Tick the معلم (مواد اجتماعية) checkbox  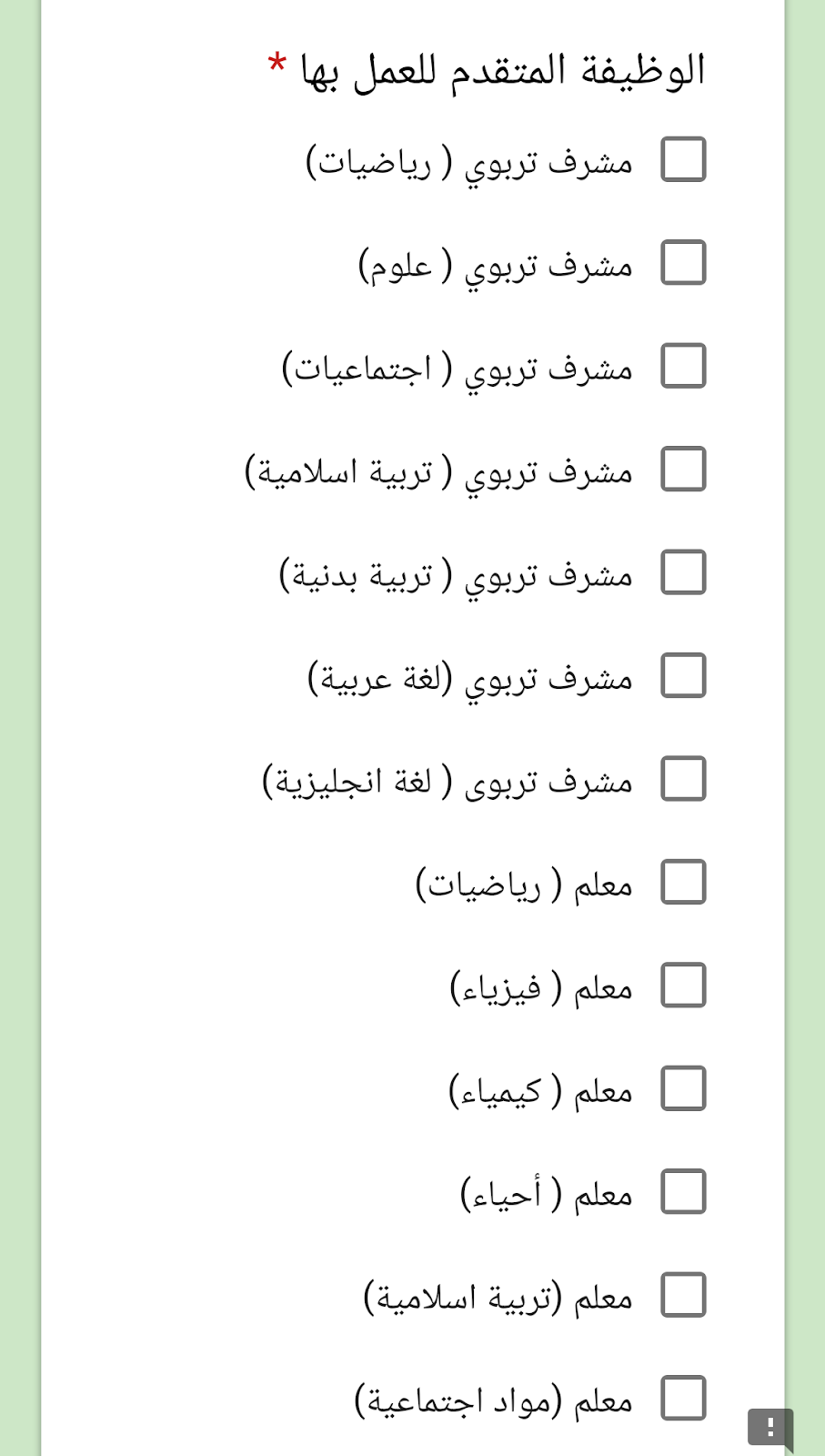683,1399
